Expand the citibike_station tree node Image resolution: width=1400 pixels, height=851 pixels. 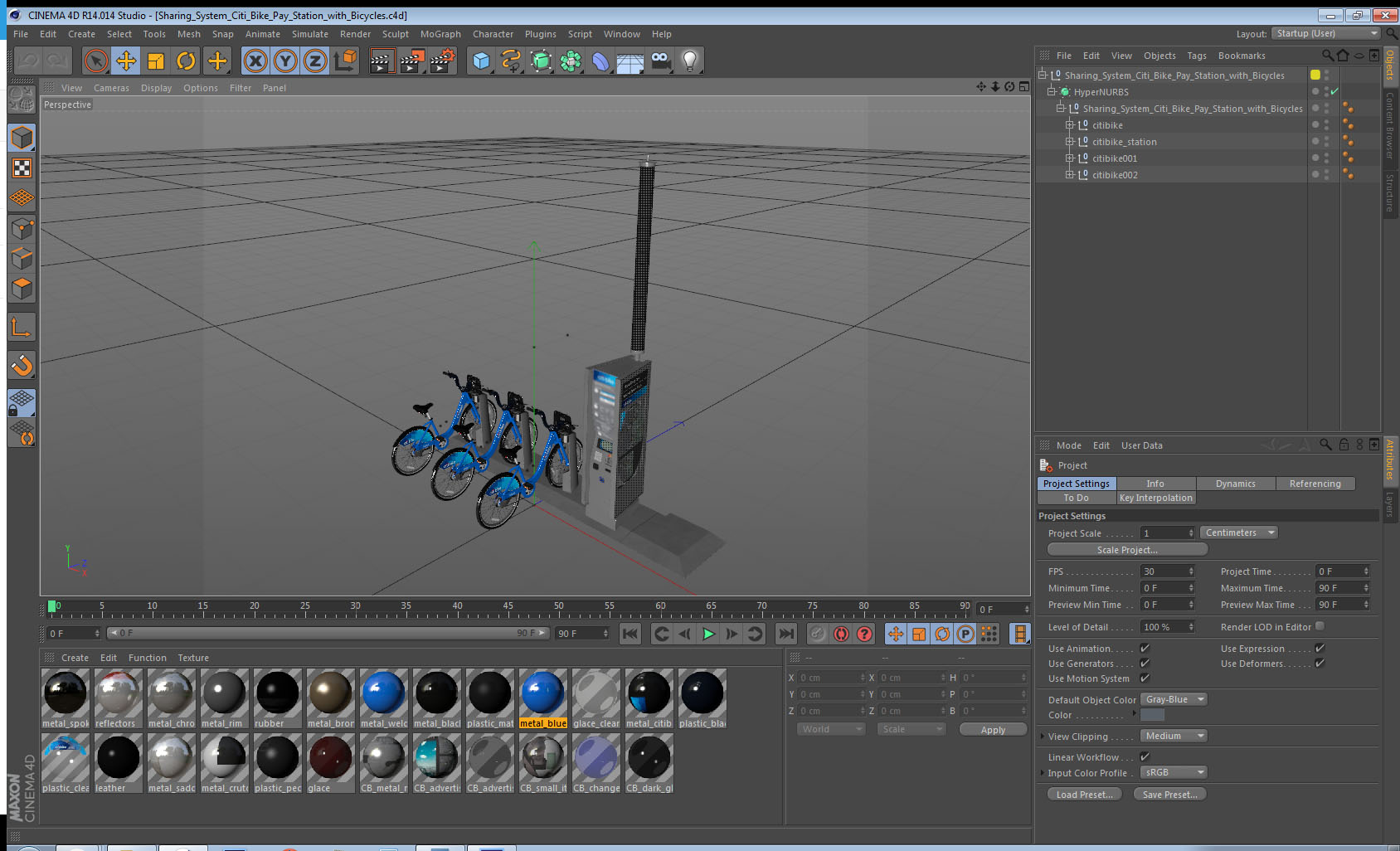click(x=1070, y=141)
